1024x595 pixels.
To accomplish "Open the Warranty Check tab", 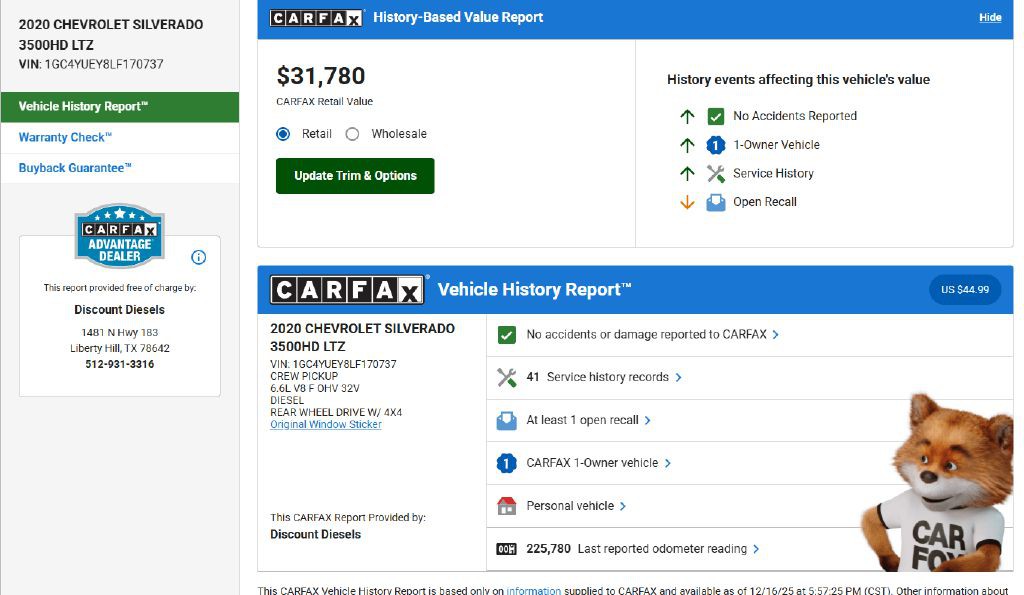I will tap(65, 138).
